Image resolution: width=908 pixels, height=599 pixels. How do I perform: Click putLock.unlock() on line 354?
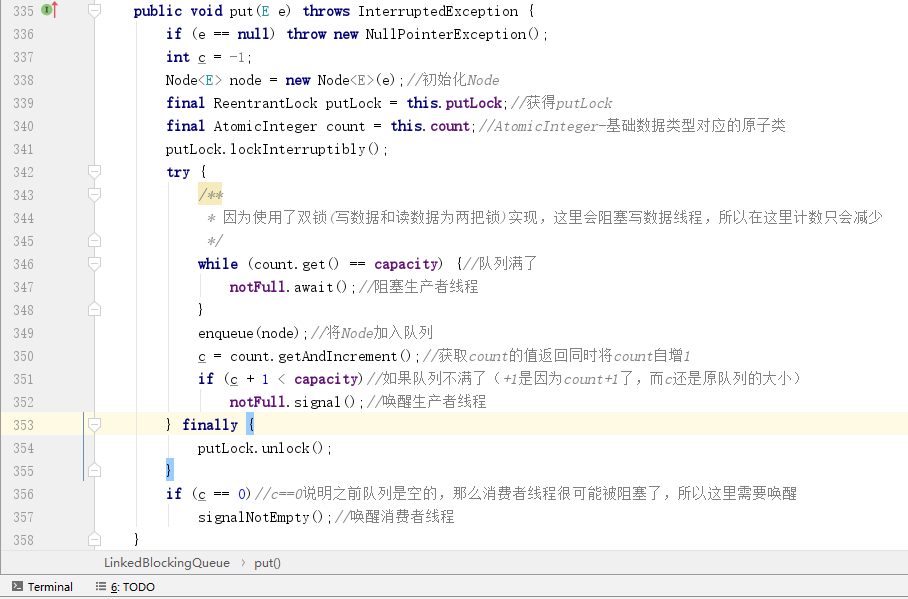click(263, 448)
